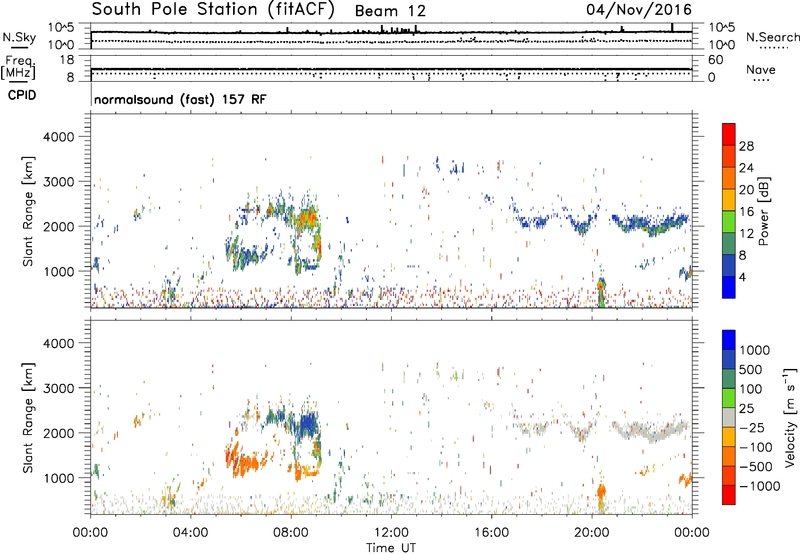This screenshot has height=554, width=800.
Task: Click the '08:00' time tick label
Action: click(x=291, y=533)
